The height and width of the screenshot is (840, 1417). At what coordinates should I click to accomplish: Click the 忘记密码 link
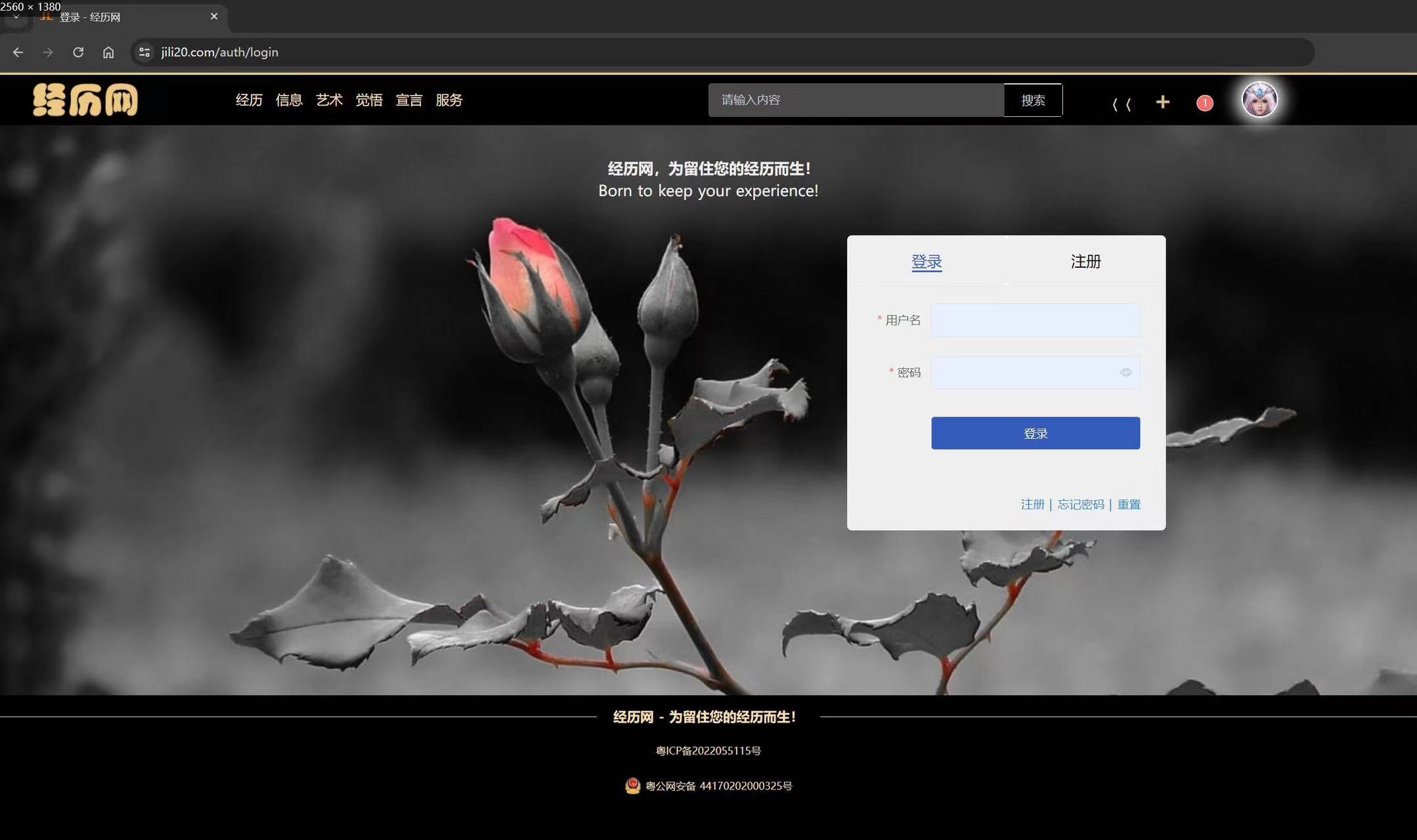pyautogui.click(x=1081, y=505)
